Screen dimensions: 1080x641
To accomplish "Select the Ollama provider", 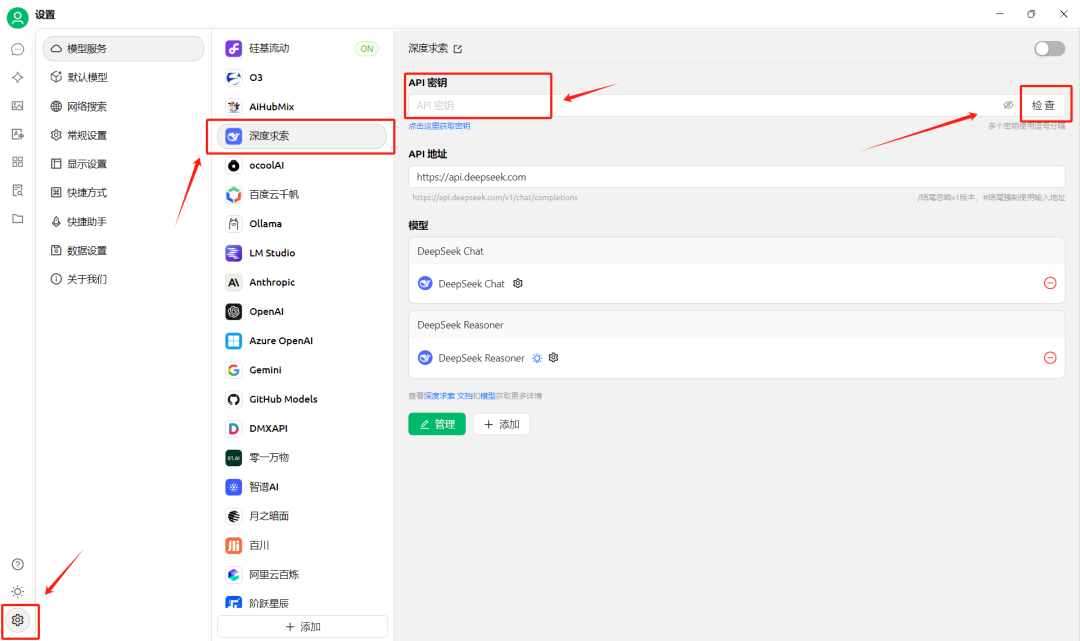I will 302,224.
